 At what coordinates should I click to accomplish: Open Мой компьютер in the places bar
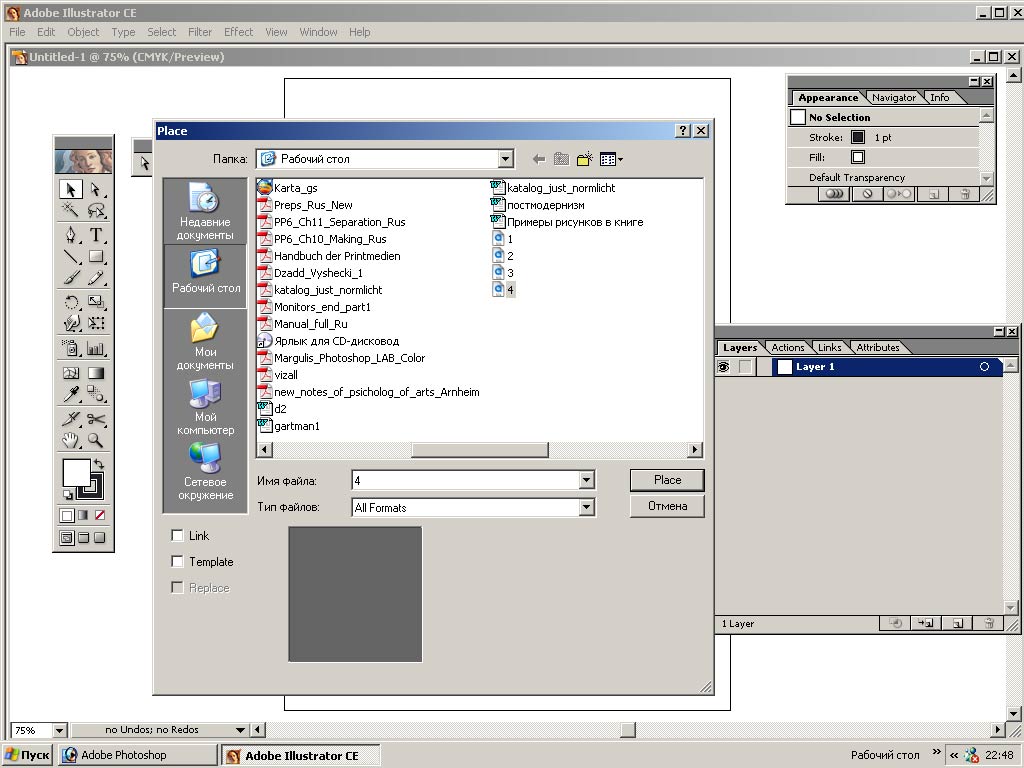click(x=205, y=407)
